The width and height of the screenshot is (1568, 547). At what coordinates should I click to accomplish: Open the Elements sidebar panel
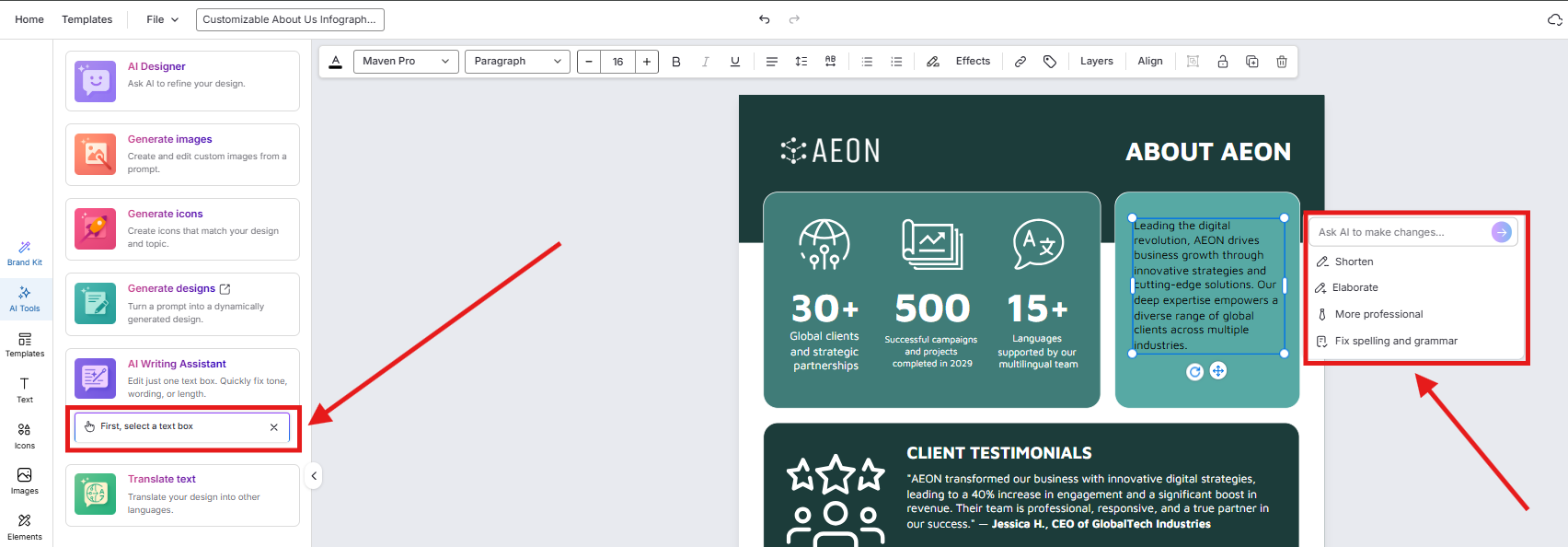(25, 527)
